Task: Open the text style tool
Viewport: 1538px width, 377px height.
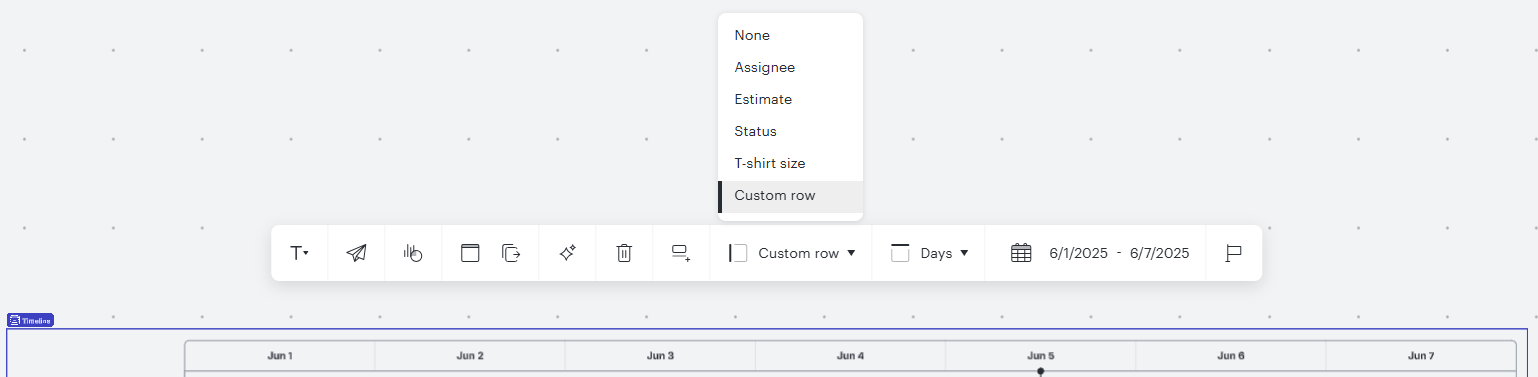Action: tap(299, 253)
